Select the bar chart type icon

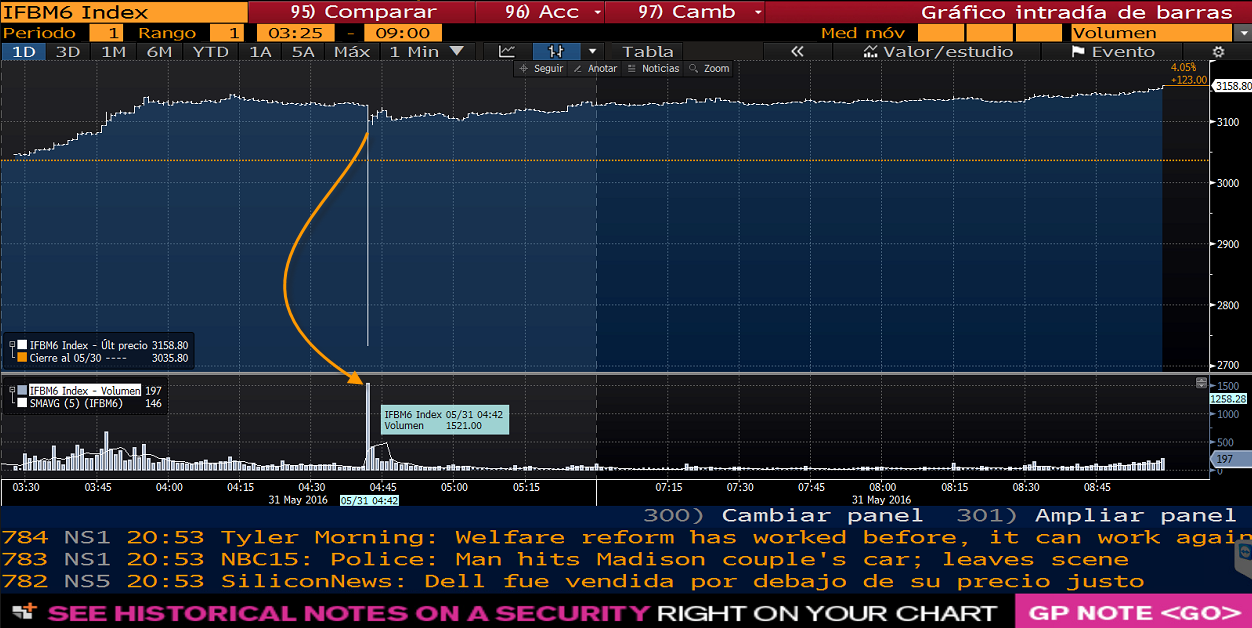556,51
